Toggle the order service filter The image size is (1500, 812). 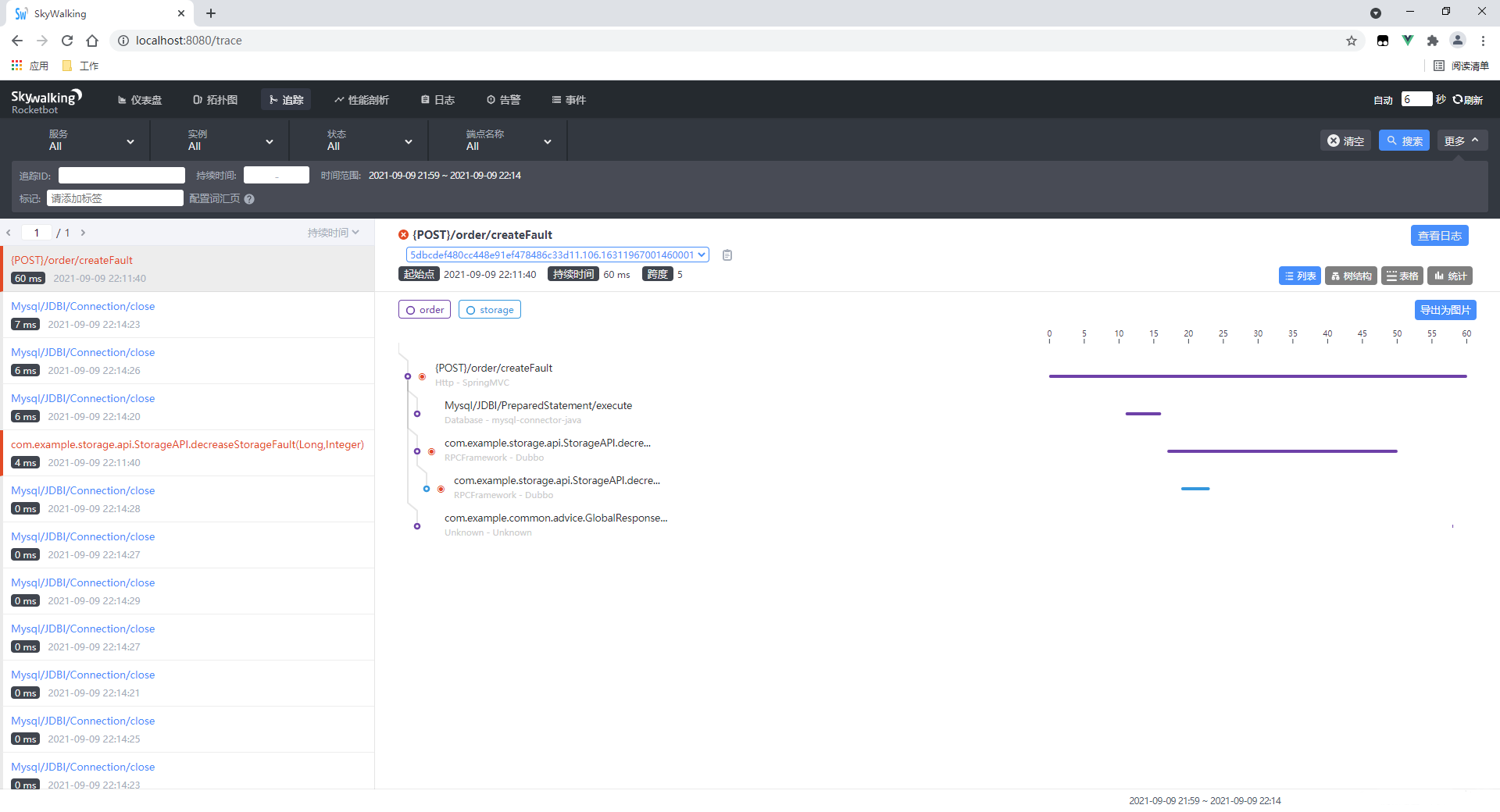[424, 310]
